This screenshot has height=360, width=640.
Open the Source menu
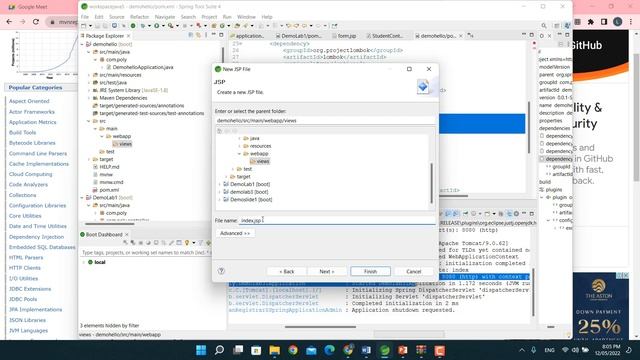116,17
